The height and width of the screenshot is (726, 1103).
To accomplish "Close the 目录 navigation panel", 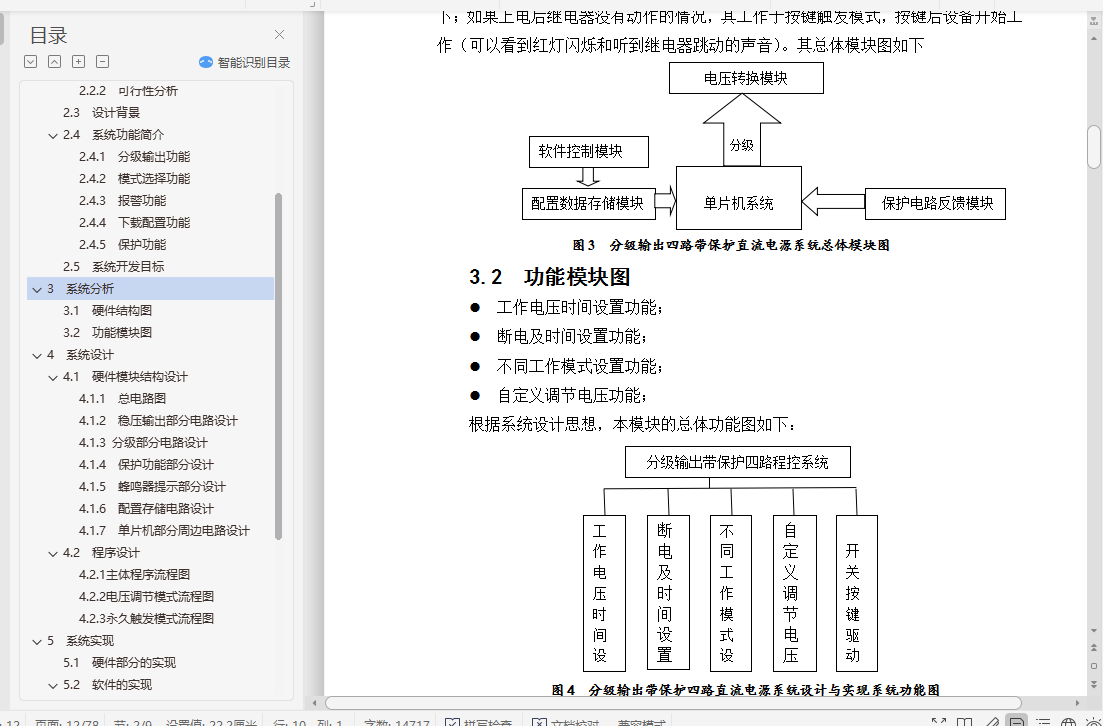I will [279, 34].
